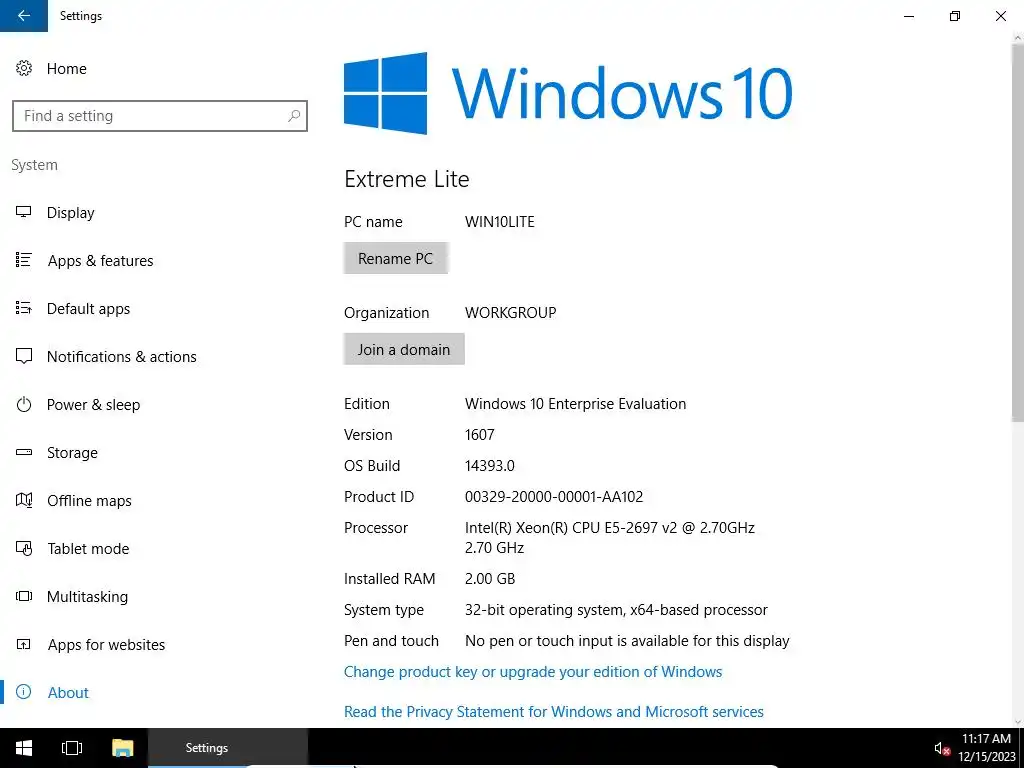Click the Windows 10 logo image
The width and height of the screenshot is (1024, 768).
tap(568, 93)
